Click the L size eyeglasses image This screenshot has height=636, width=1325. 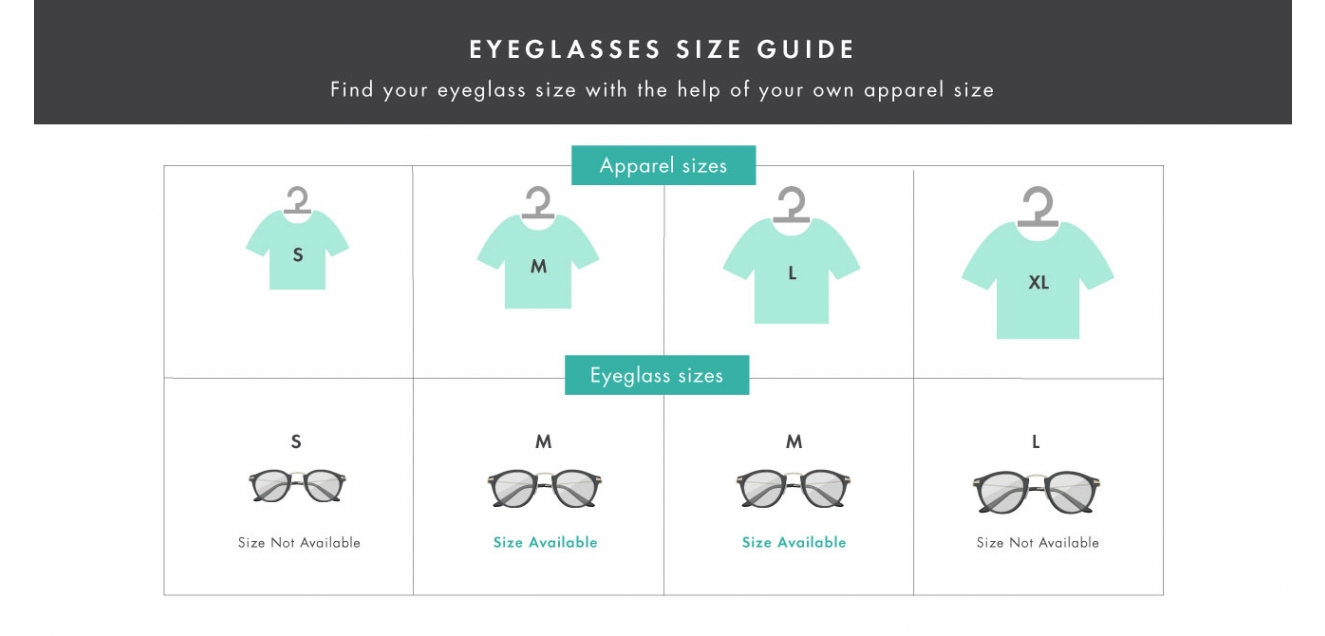1036,491
